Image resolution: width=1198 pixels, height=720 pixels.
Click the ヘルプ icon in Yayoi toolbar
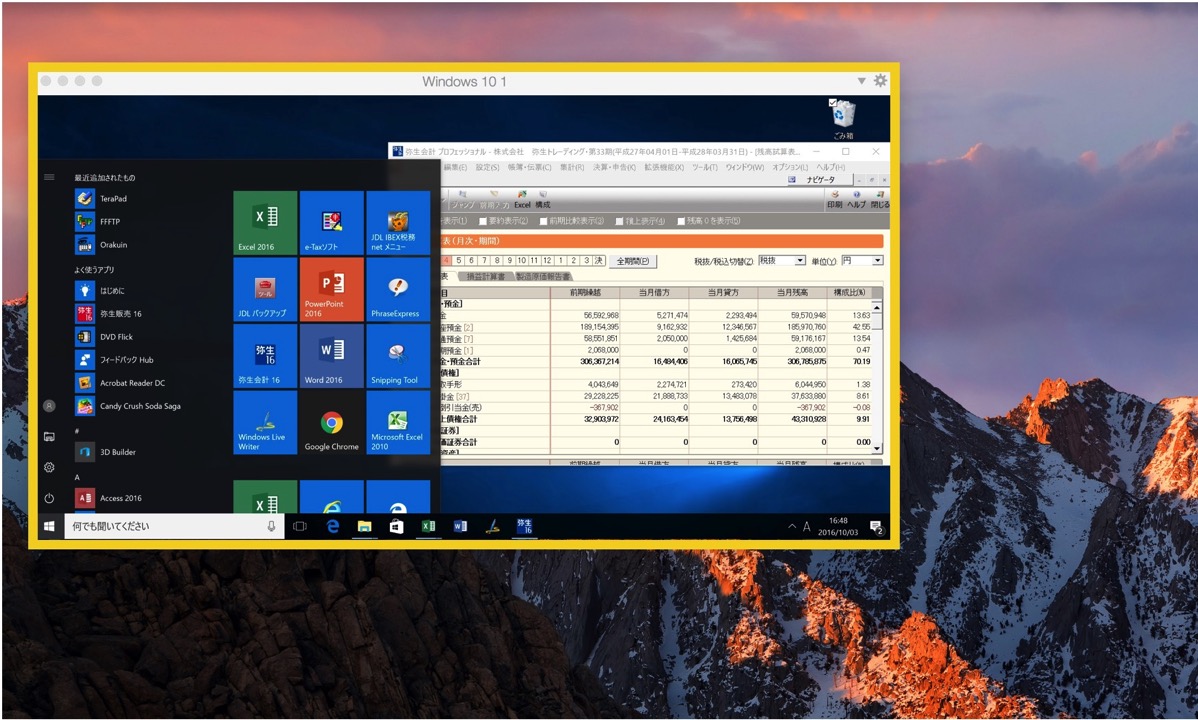[856, 199]
